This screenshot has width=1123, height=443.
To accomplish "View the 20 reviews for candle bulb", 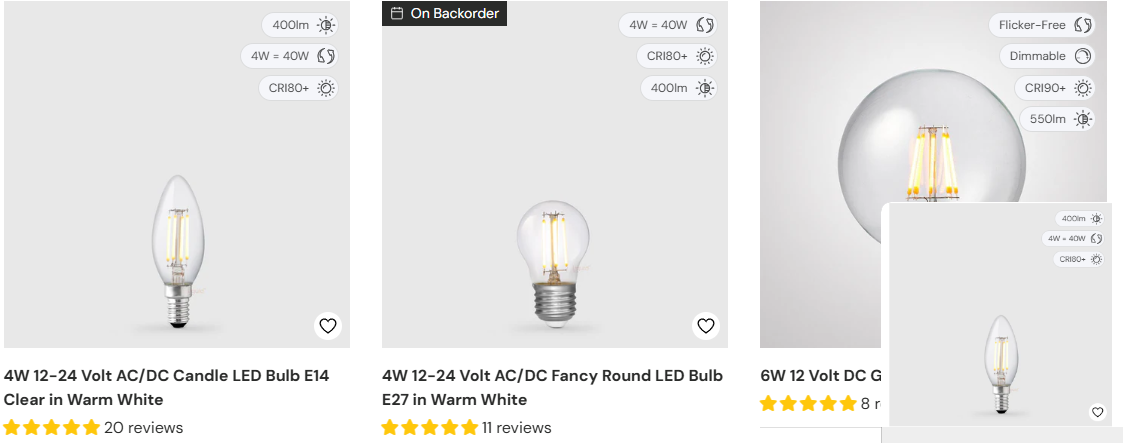I will click(x=143, y=428).
